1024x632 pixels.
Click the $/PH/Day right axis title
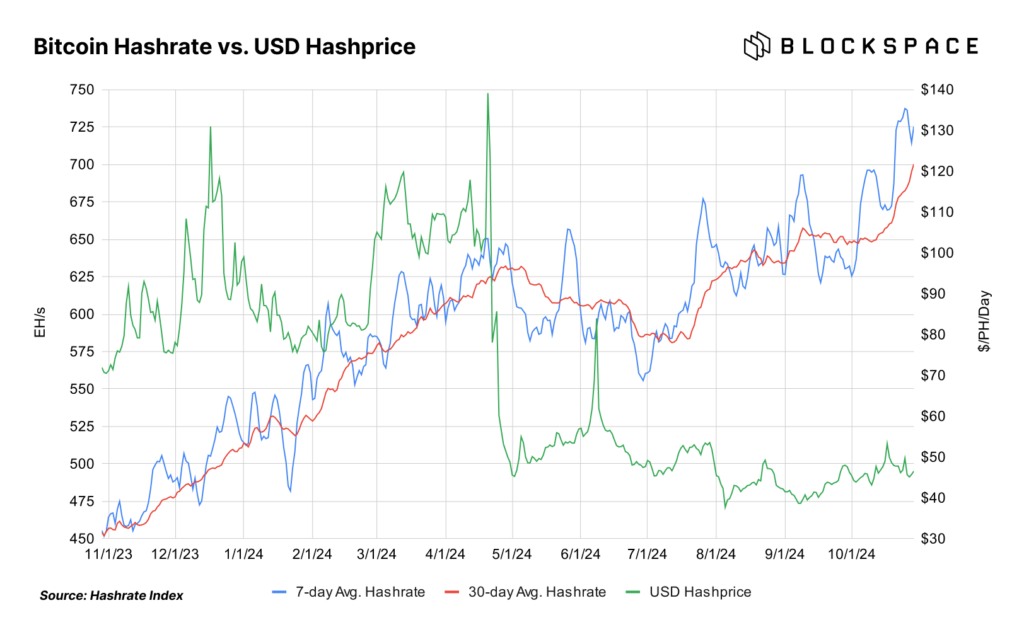984,321
